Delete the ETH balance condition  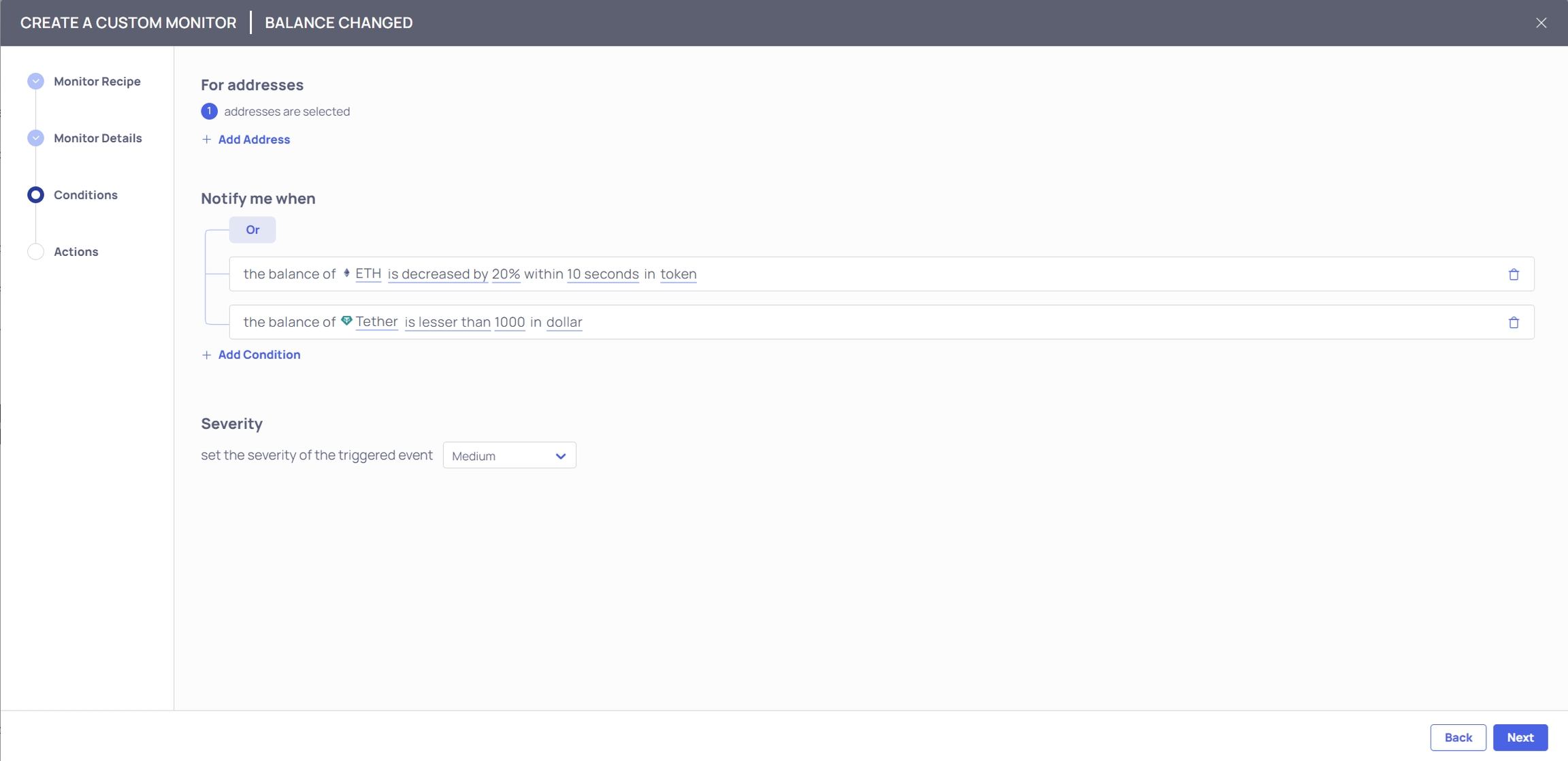[x=1514, y=274]
